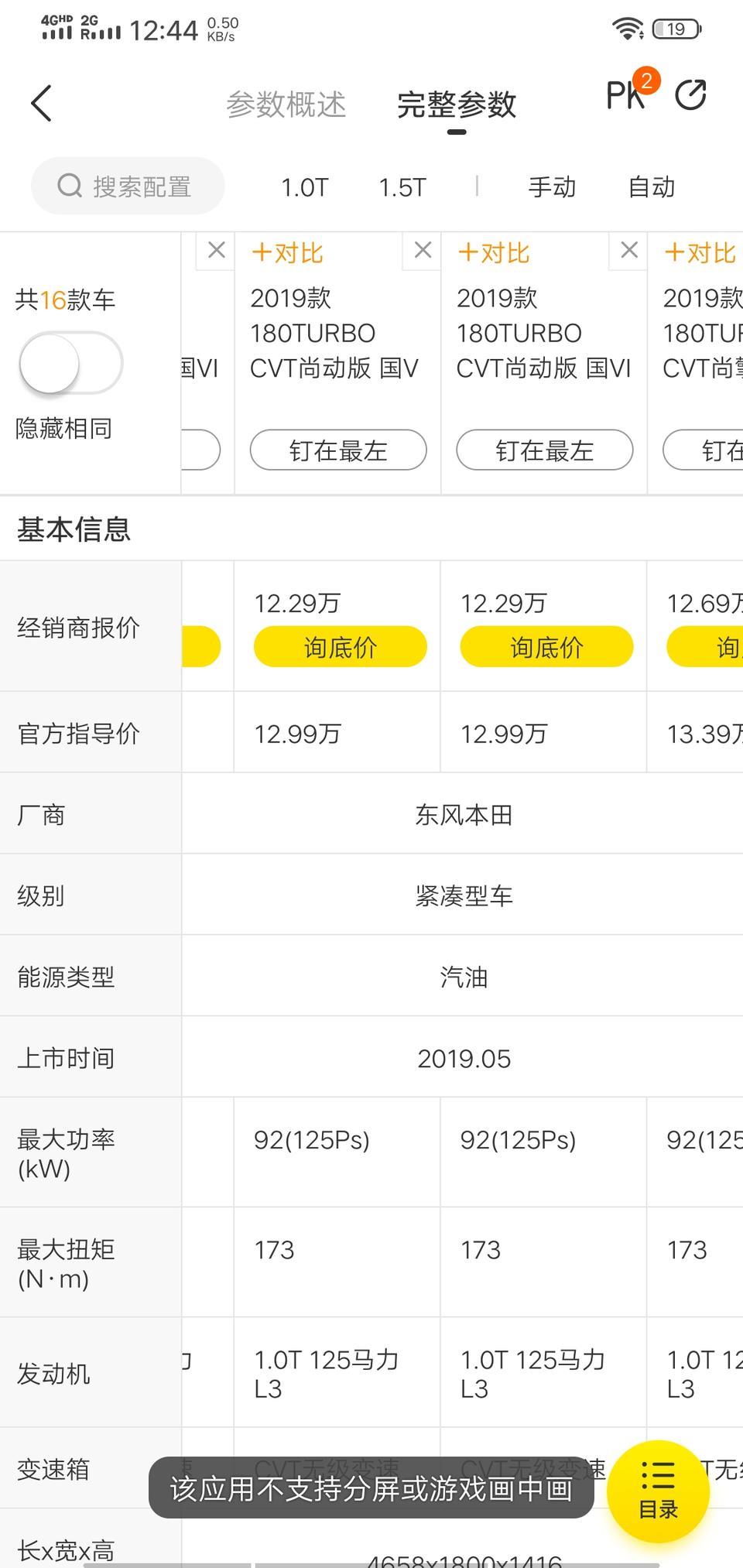Tap 询底价 for 国V 尚动版
This screenshot has height=1568, width=743.
coord(341,646)
